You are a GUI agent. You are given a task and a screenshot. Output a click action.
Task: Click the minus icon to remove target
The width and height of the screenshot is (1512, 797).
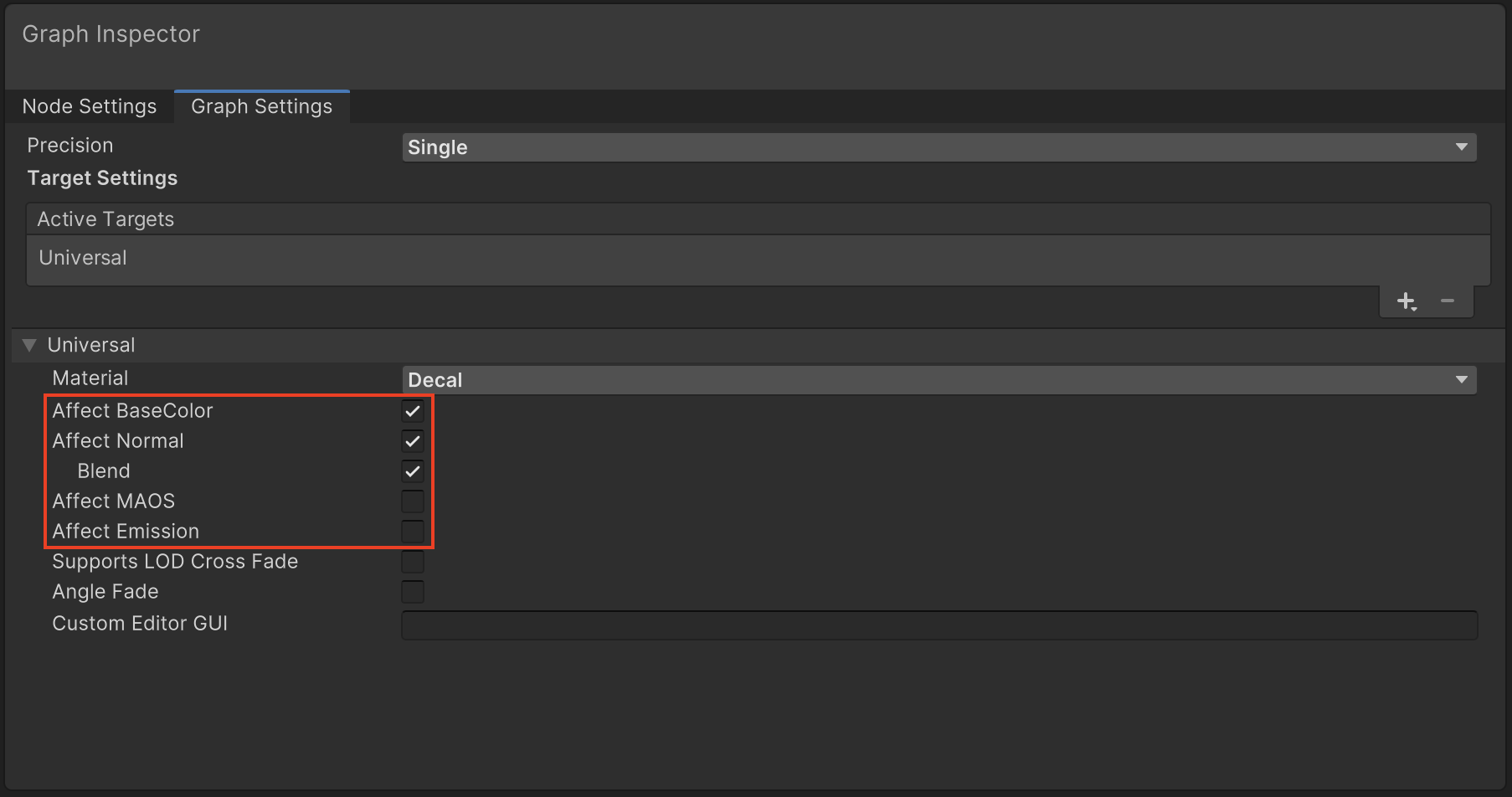pyautogui.click(x=1448, y=301)
